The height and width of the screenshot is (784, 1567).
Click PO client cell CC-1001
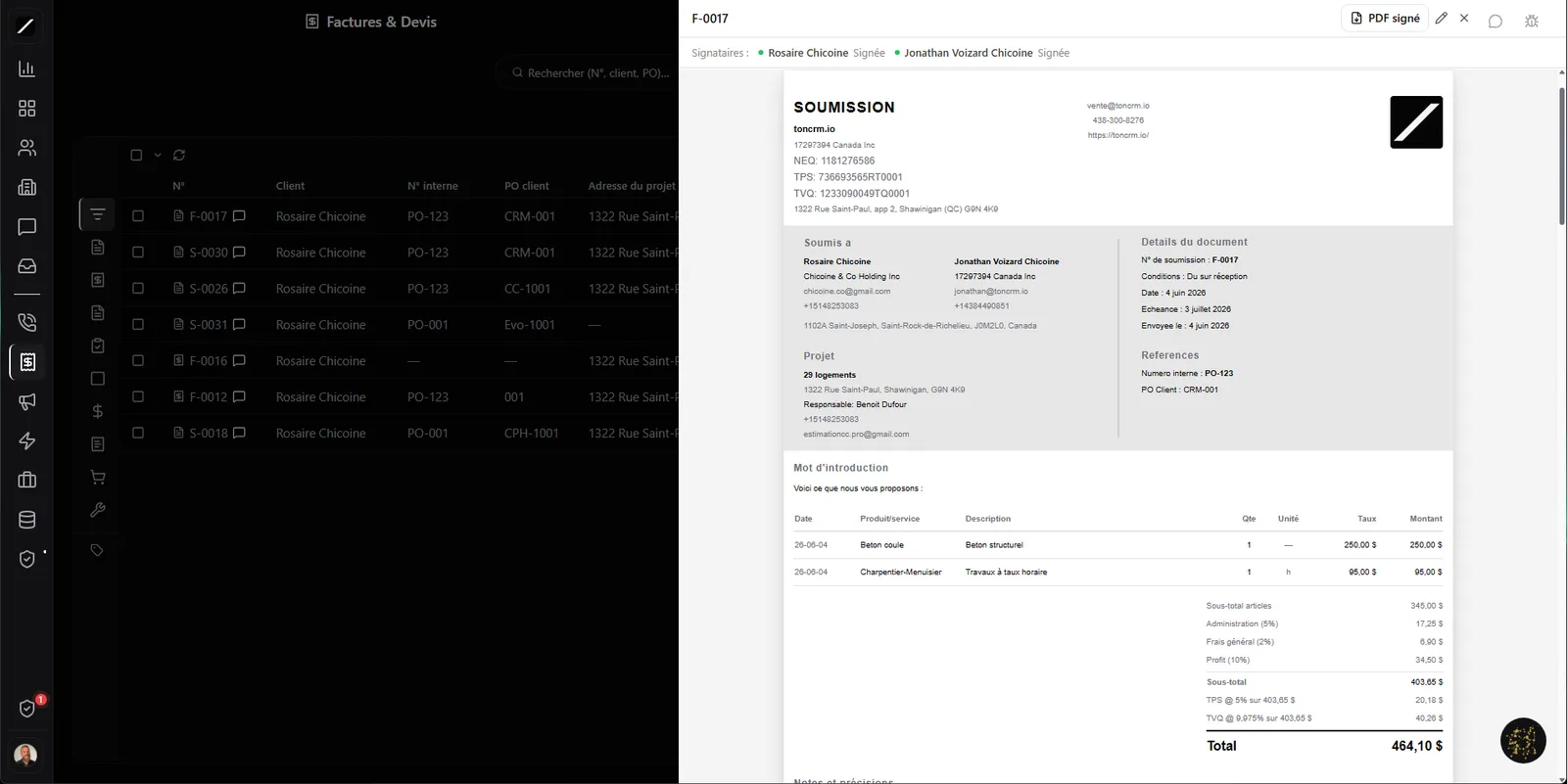(x=527, y=289)
